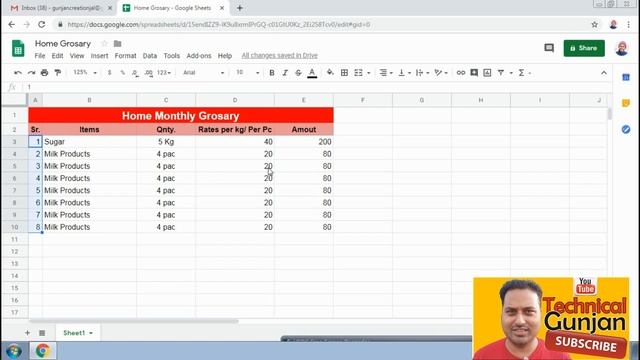Open the font size 10 dropdown

(247, 73)
